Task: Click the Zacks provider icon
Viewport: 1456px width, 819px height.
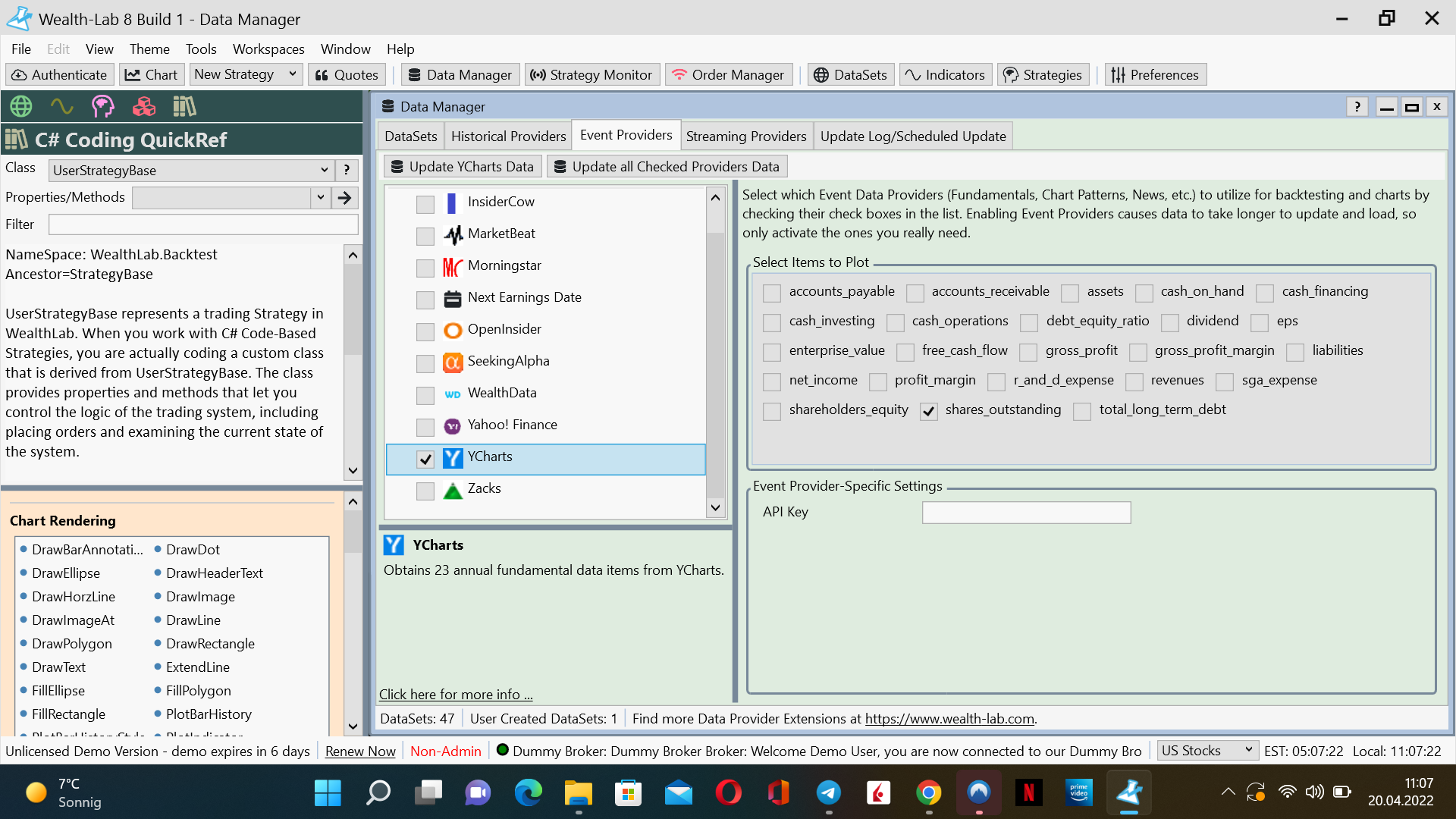Action: [453, 490]
